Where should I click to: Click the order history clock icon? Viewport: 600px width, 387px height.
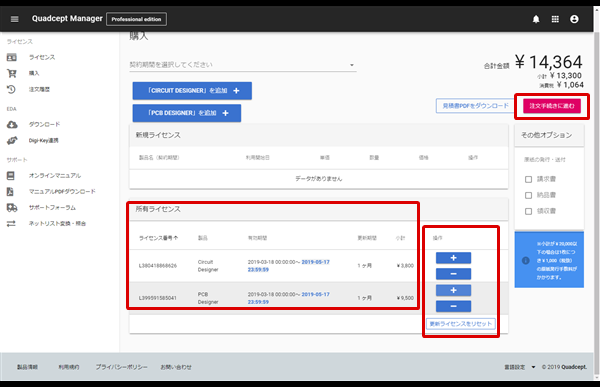pos(11,89)
